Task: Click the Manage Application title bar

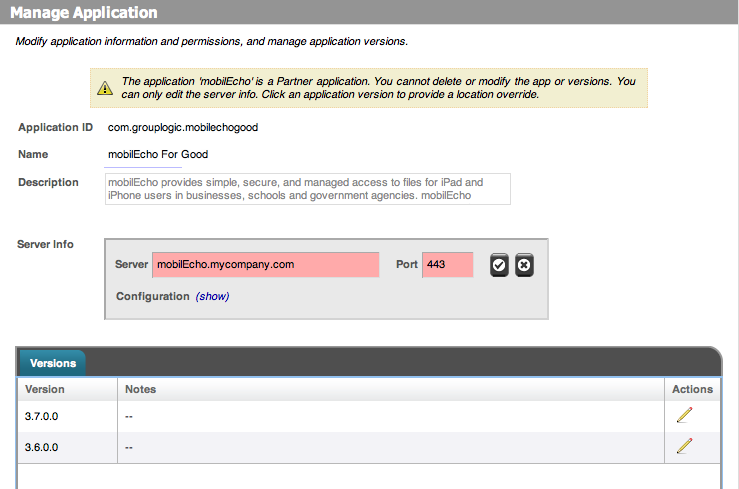Action: pos(370,12)
